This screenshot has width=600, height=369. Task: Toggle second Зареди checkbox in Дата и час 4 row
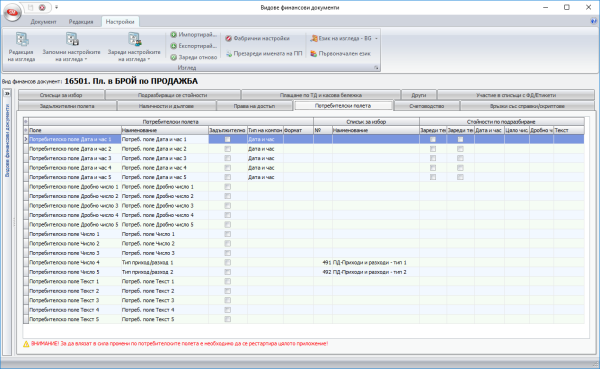[x=460, y=168]
